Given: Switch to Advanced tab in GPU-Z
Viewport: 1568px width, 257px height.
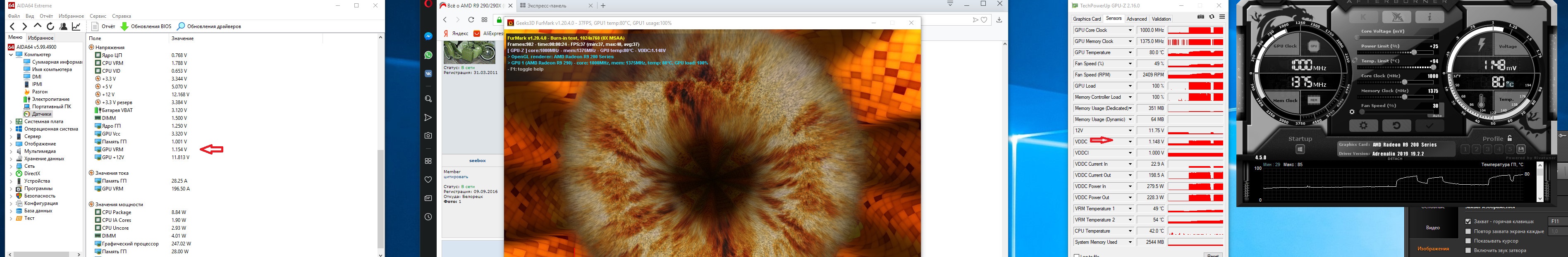Looking at the screenshot, I should pyautogui.click(x=1136, y=19).
